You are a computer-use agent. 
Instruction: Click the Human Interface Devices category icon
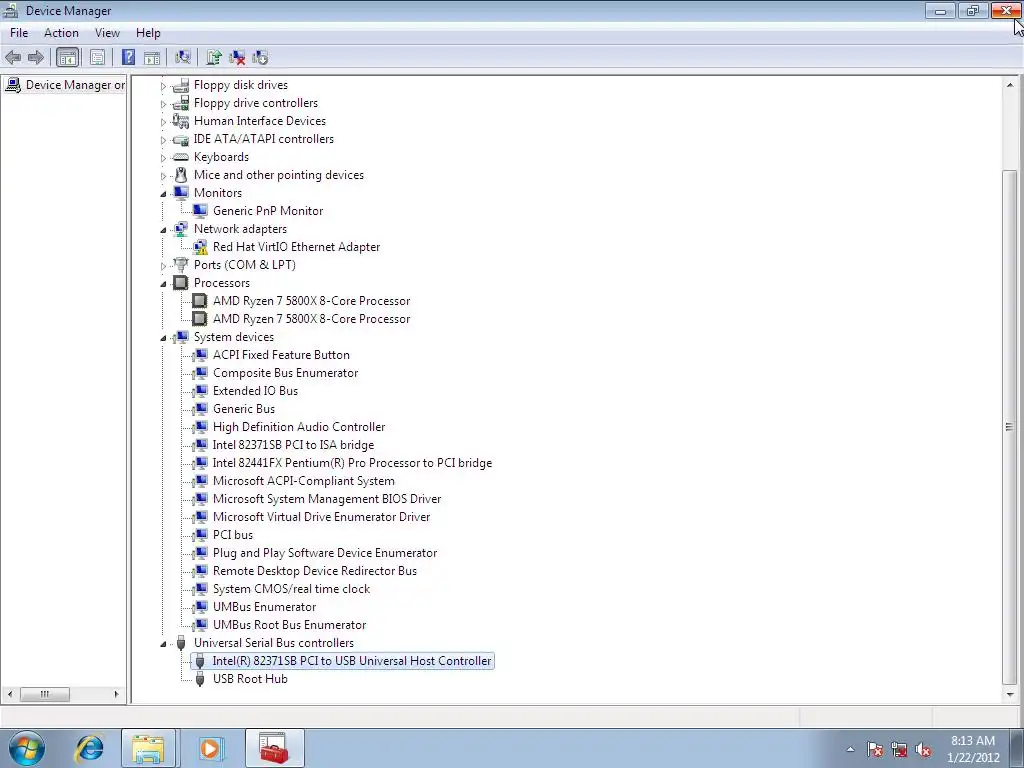(x=181, y=121)
